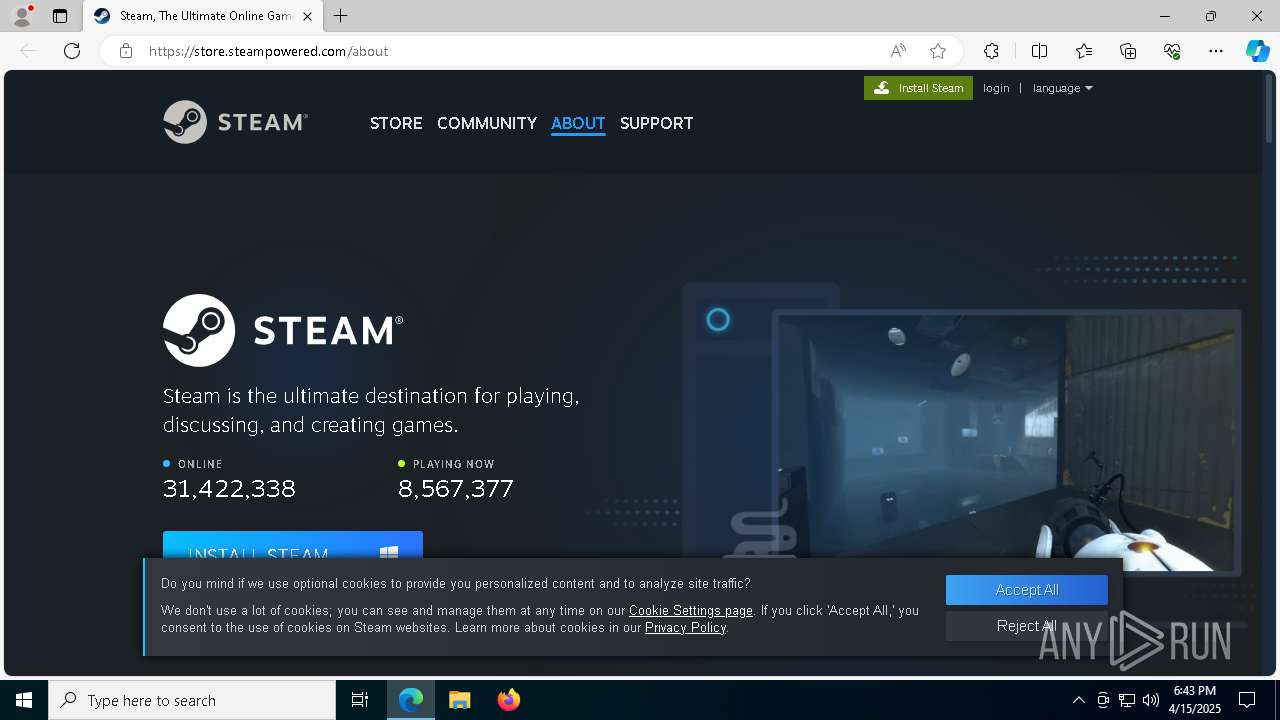Open the login link
The height and width of the screenshot is (720, 1280).
(996, 88)
